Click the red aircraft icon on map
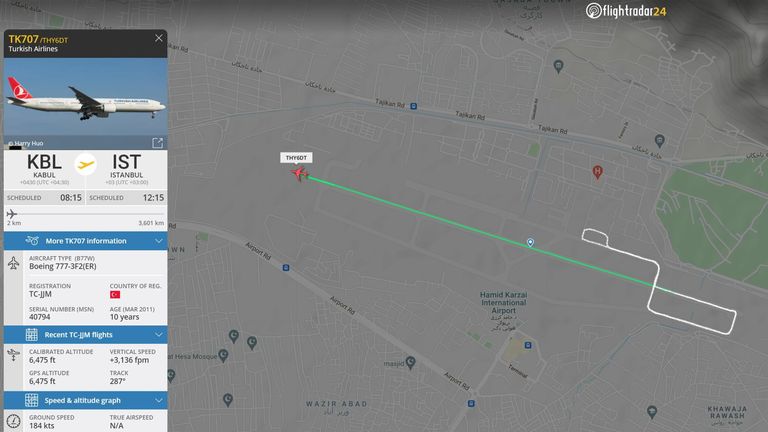768x432 pixels. click(x=300, y=173)
